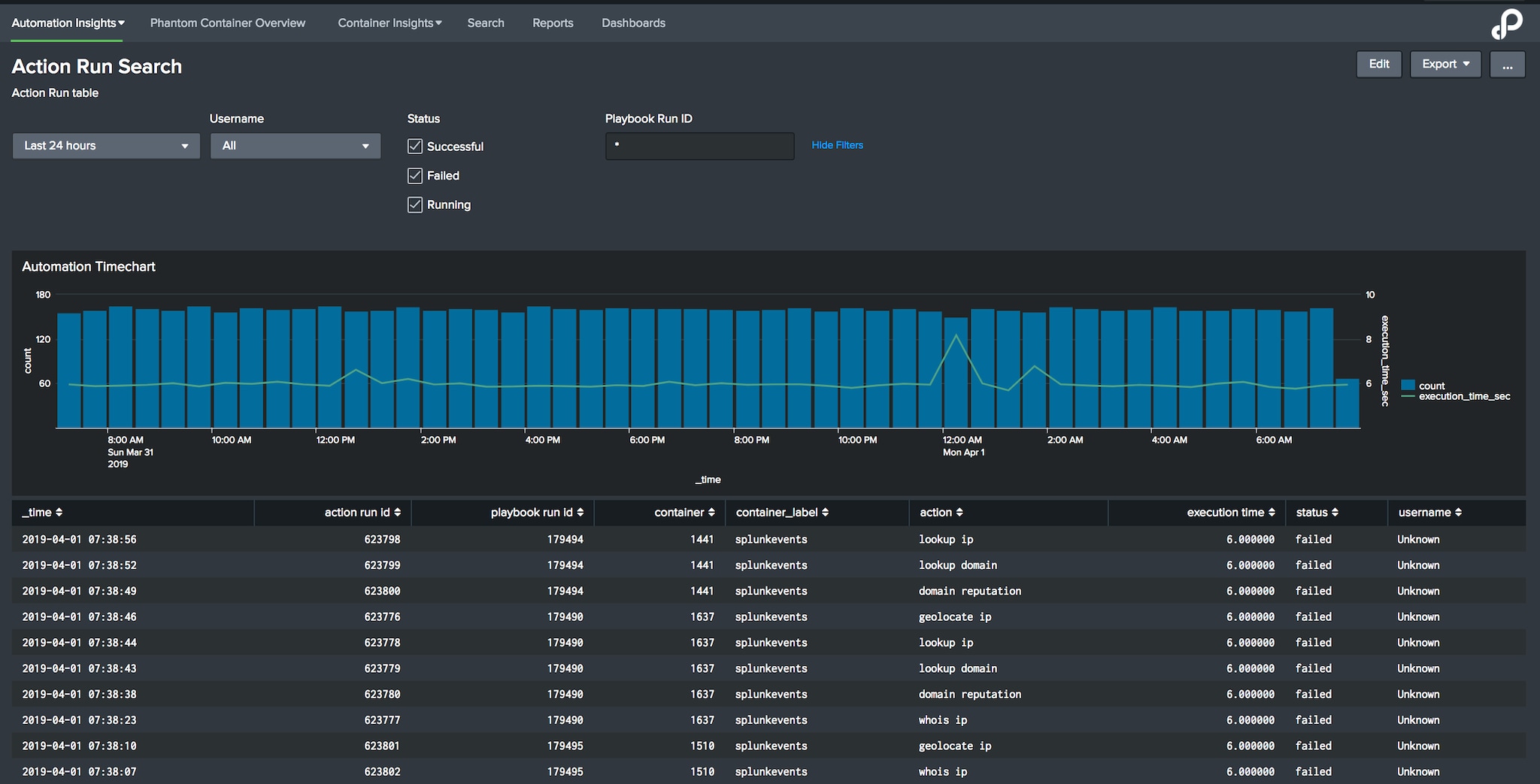Sort by execution time column

(x=1231, y=513)
